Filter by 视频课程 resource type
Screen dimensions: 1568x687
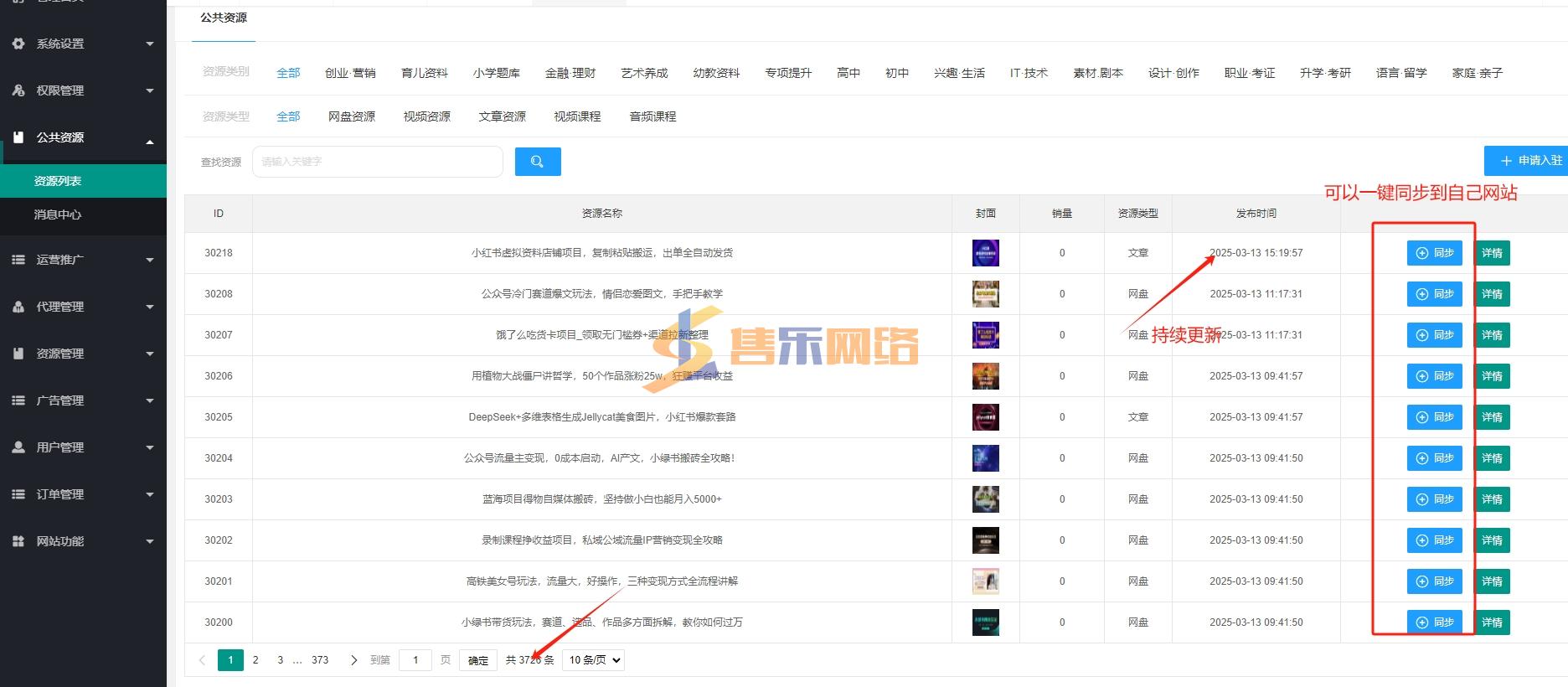point(577,116)
